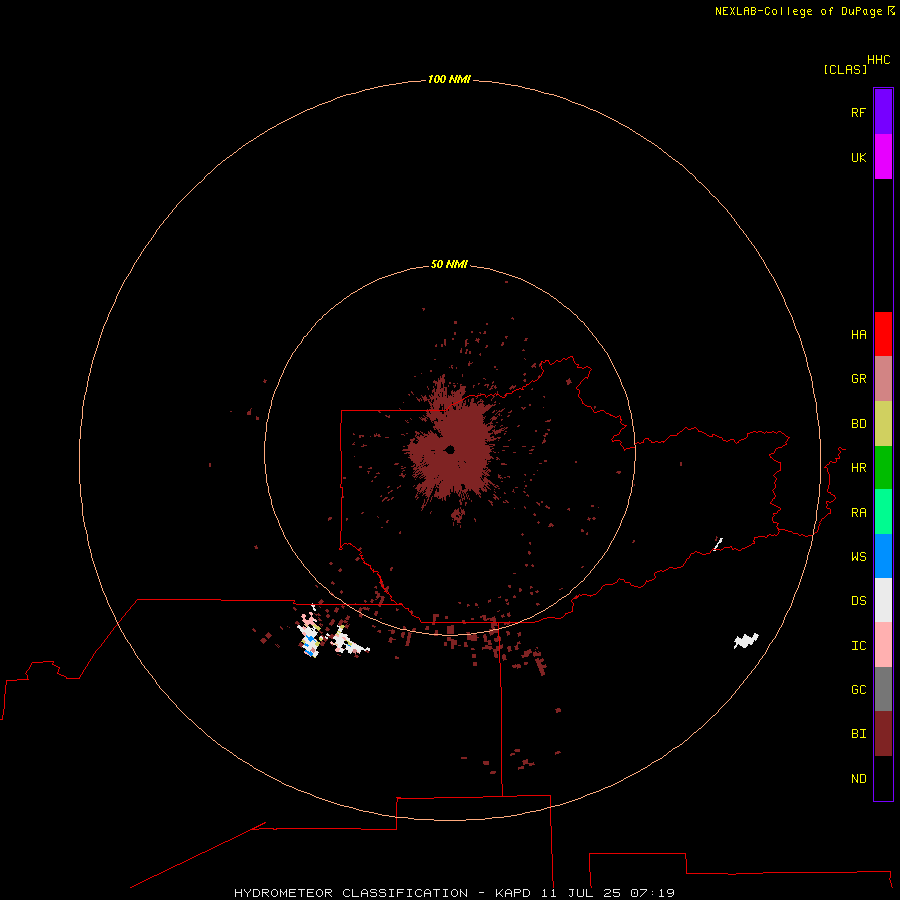The width and height of the screenshot is (900, 900).
Task: Click the ND black legend swatch
Action: coord(883,778)
